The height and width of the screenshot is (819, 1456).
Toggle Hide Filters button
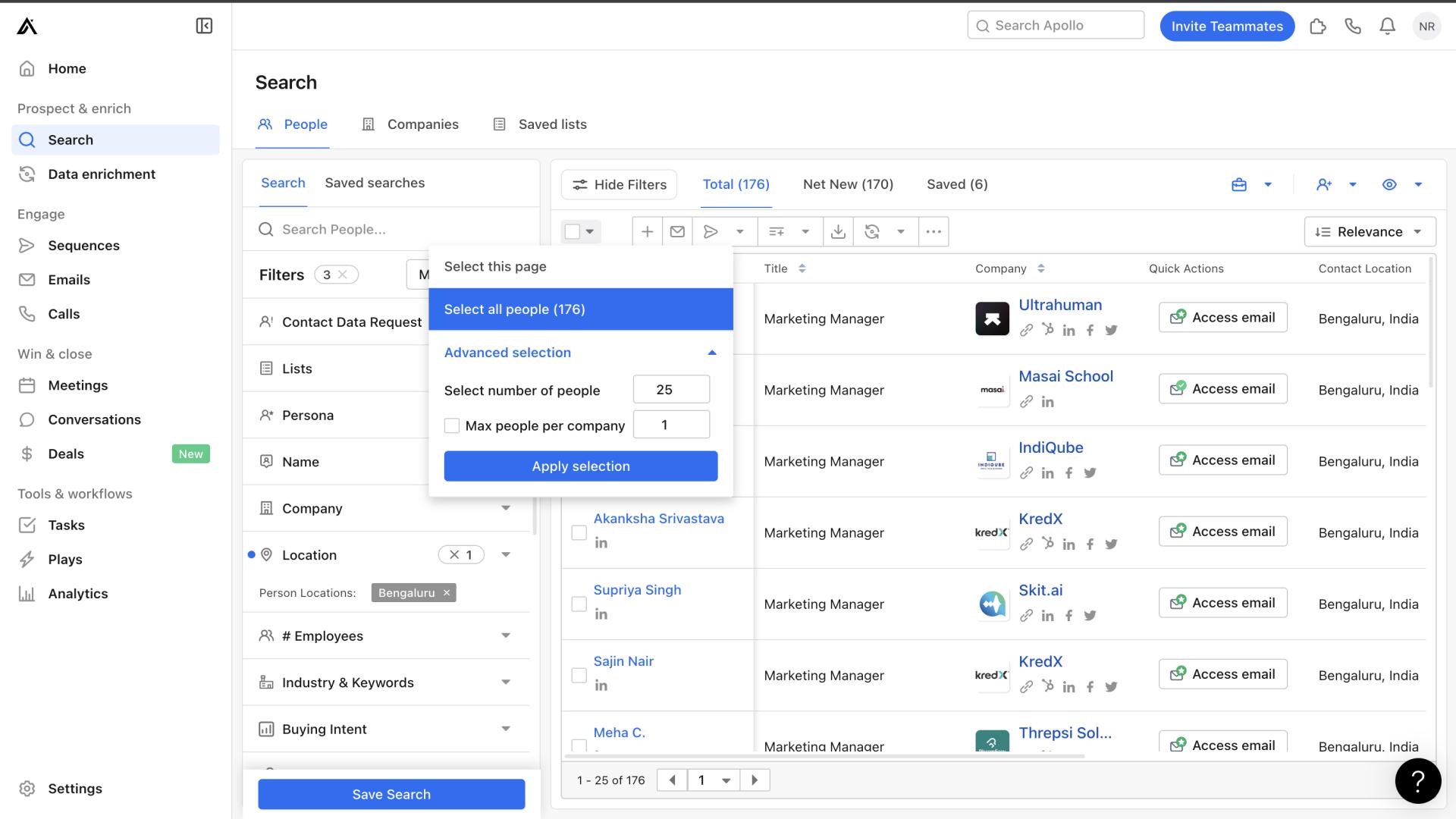coord(618,184)
